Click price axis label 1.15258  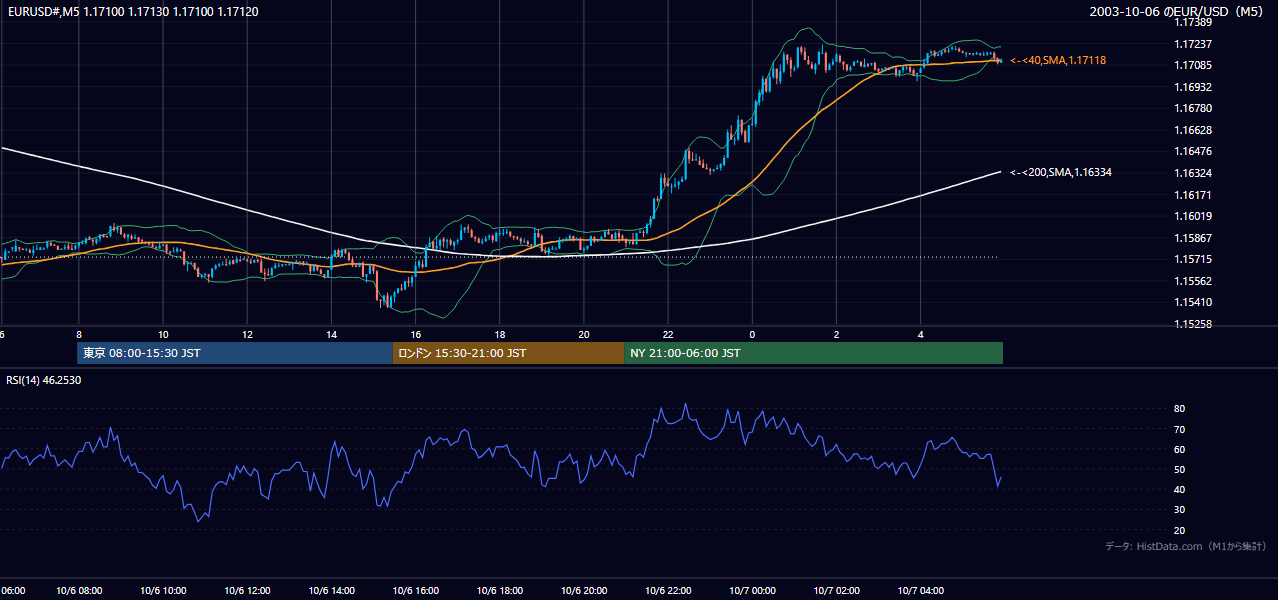1193,324
